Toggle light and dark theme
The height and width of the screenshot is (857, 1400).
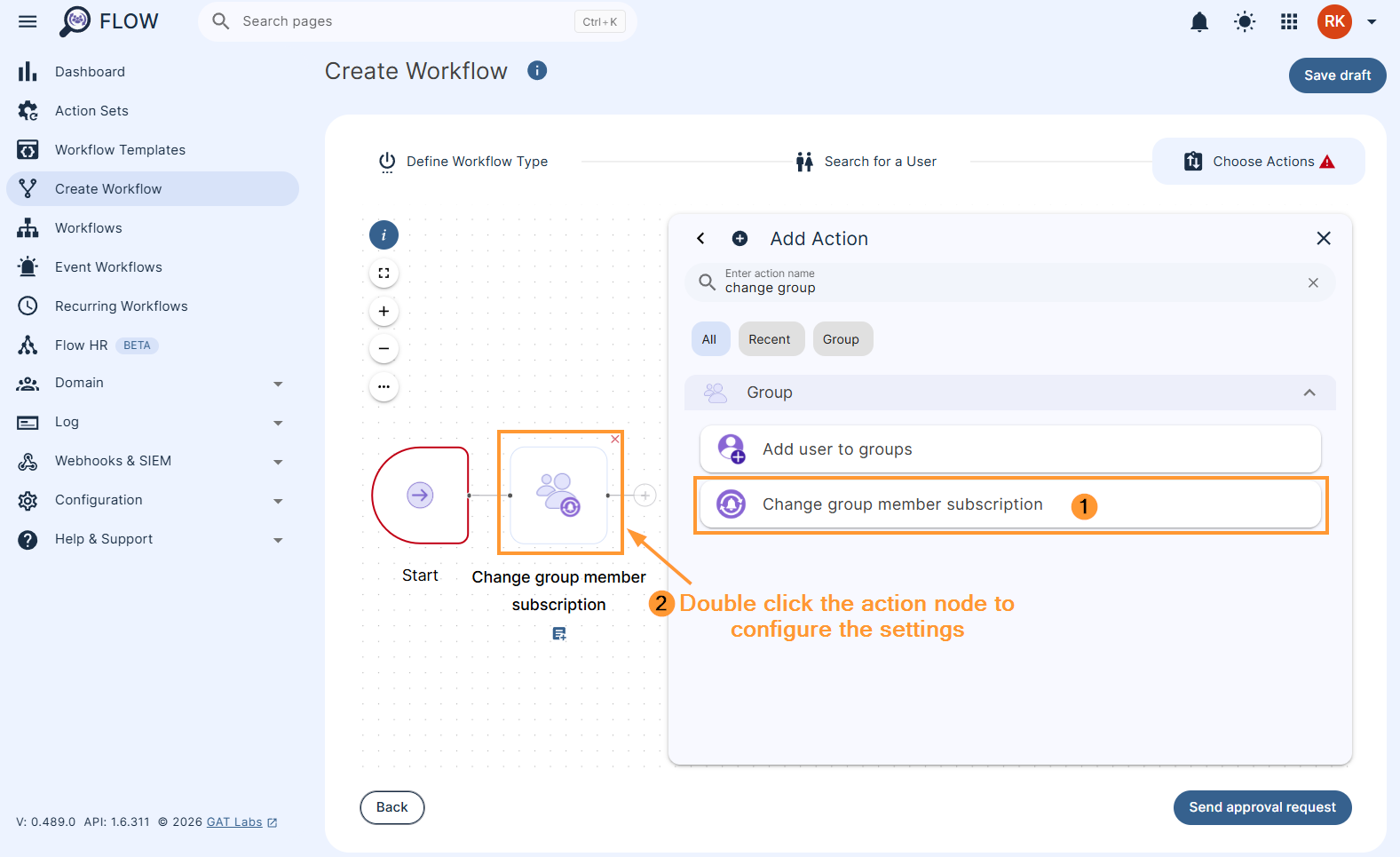1245,21
